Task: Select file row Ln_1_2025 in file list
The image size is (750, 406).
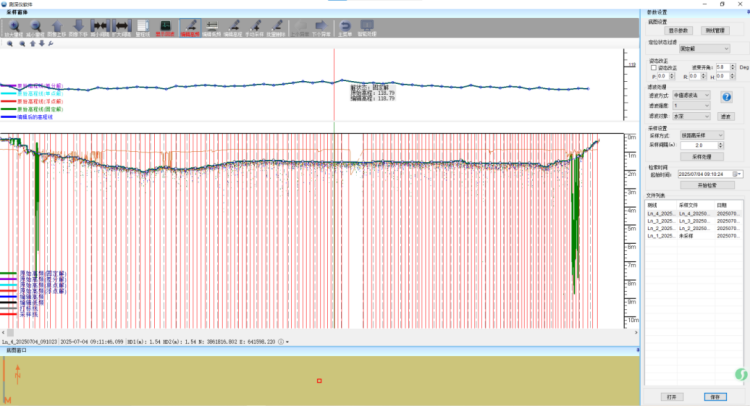Action: (694, 236)
